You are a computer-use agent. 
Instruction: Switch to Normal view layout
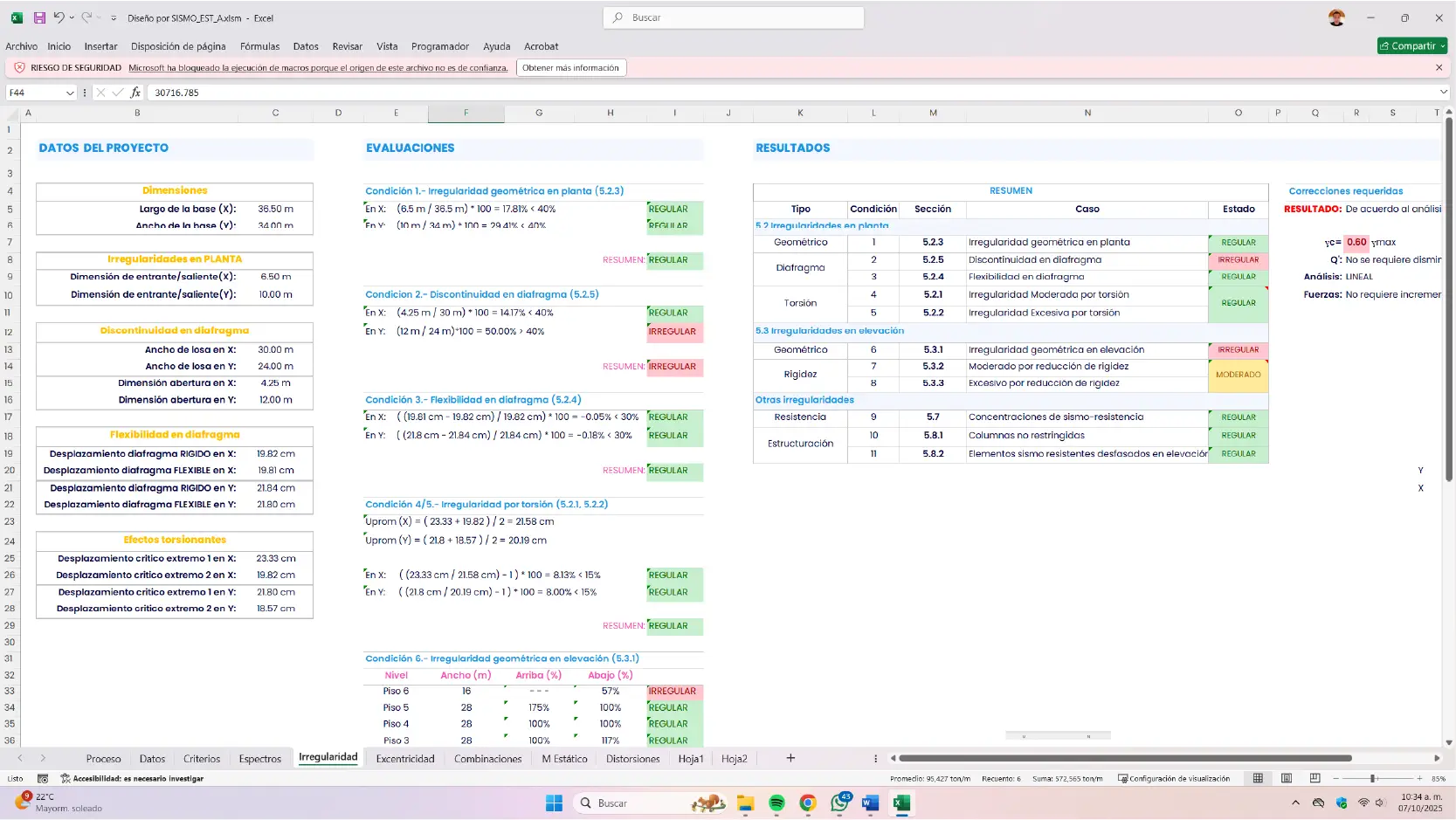[x=1258, y=778]
